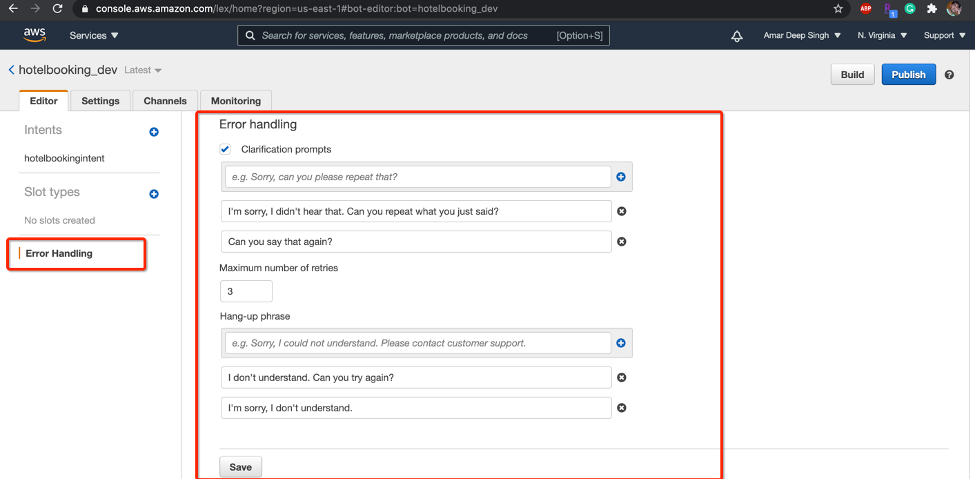Image resolution: width=977 pixels, height=479 pixels.
Task: Expand the Services dropdown menu
Action: coord(94,36)
